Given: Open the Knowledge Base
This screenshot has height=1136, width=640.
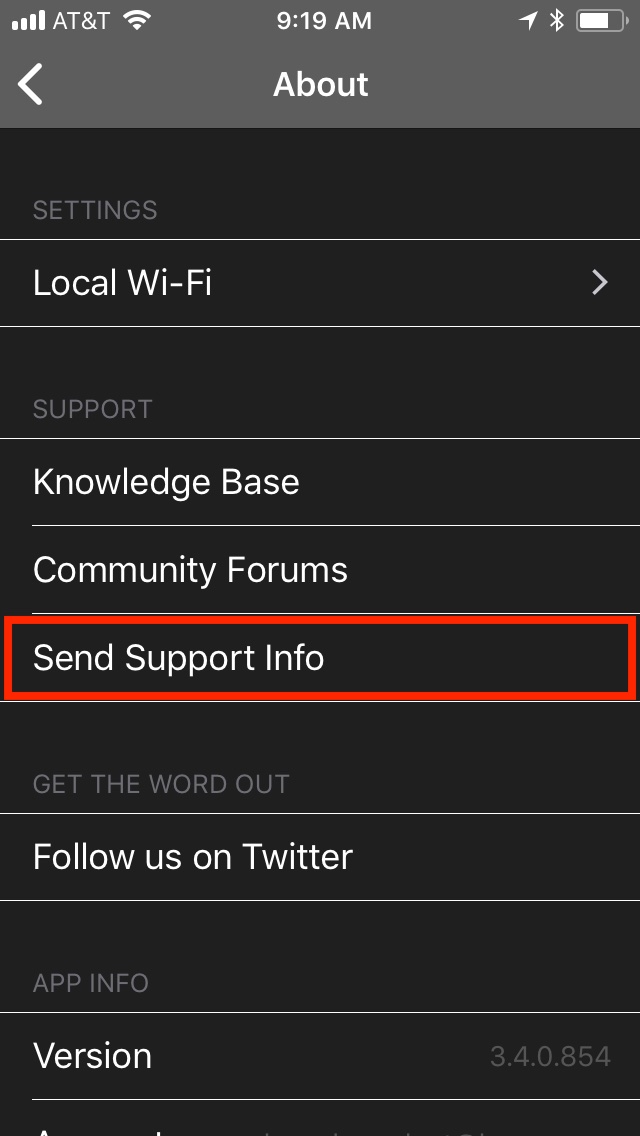Looking at the screenshot, I should [x=320, y=482].
